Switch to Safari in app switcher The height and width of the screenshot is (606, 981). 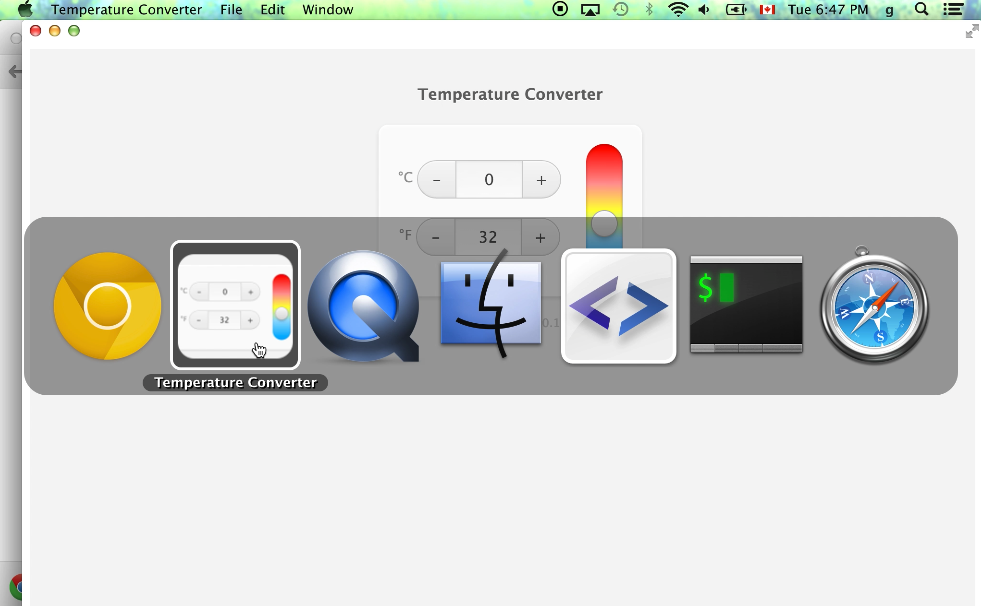(x=874, y=305)
